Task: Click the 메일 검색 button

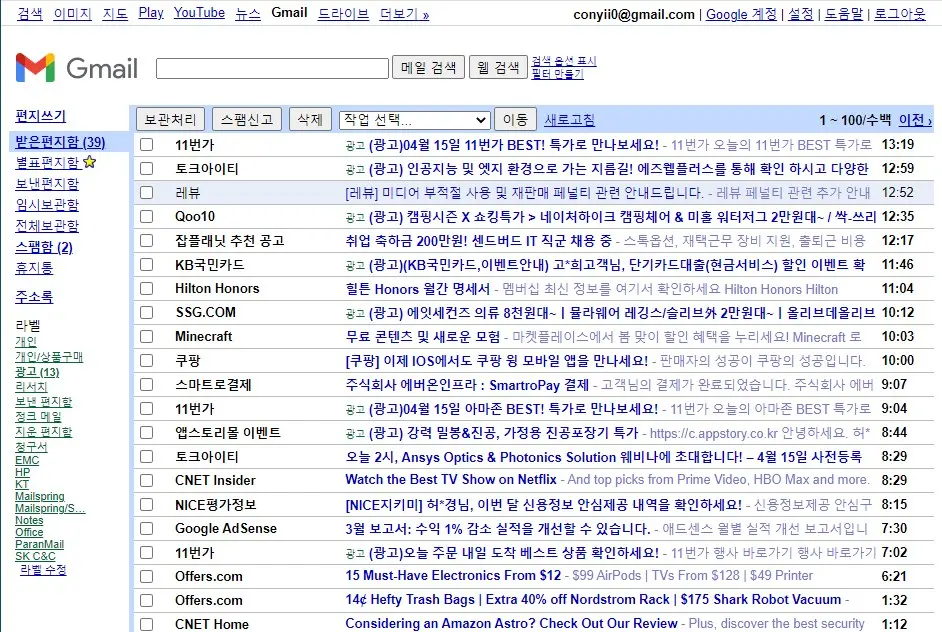Action: click(428, 67)
